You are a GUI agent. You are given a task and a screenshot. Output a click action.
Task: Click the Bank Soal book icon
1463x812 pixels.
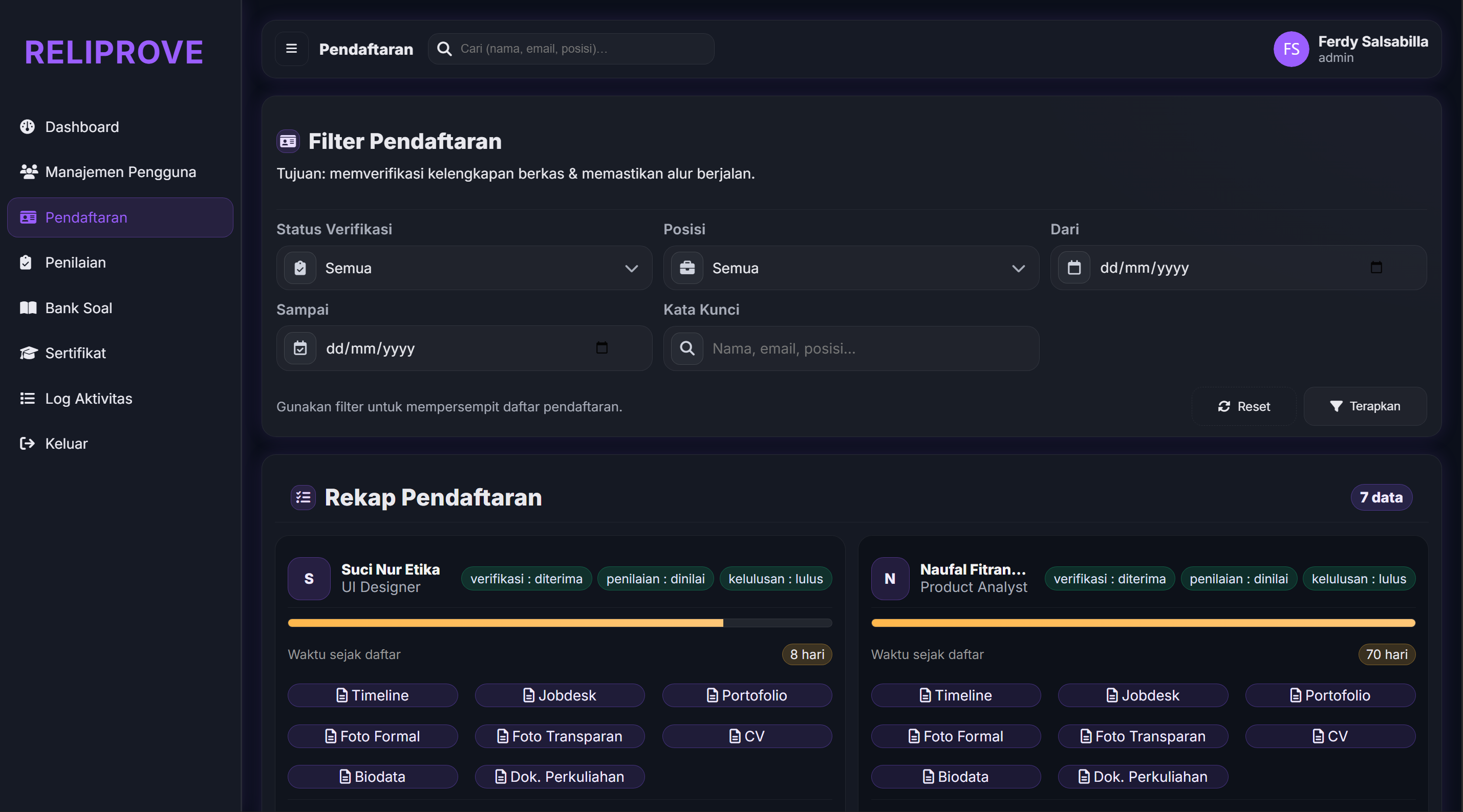coord(28,308)
